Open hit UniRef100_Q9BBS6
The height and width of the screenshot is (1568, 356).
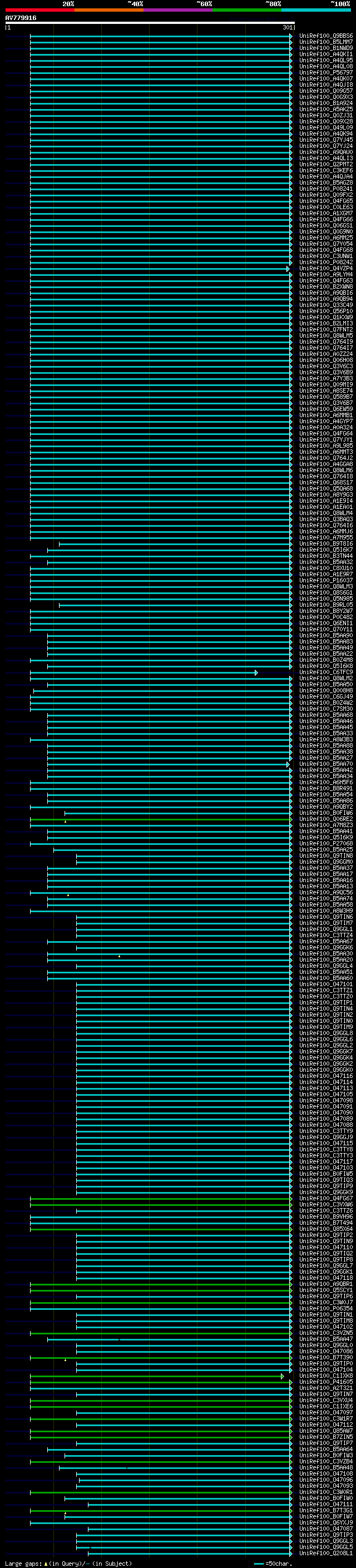[326, 36]
